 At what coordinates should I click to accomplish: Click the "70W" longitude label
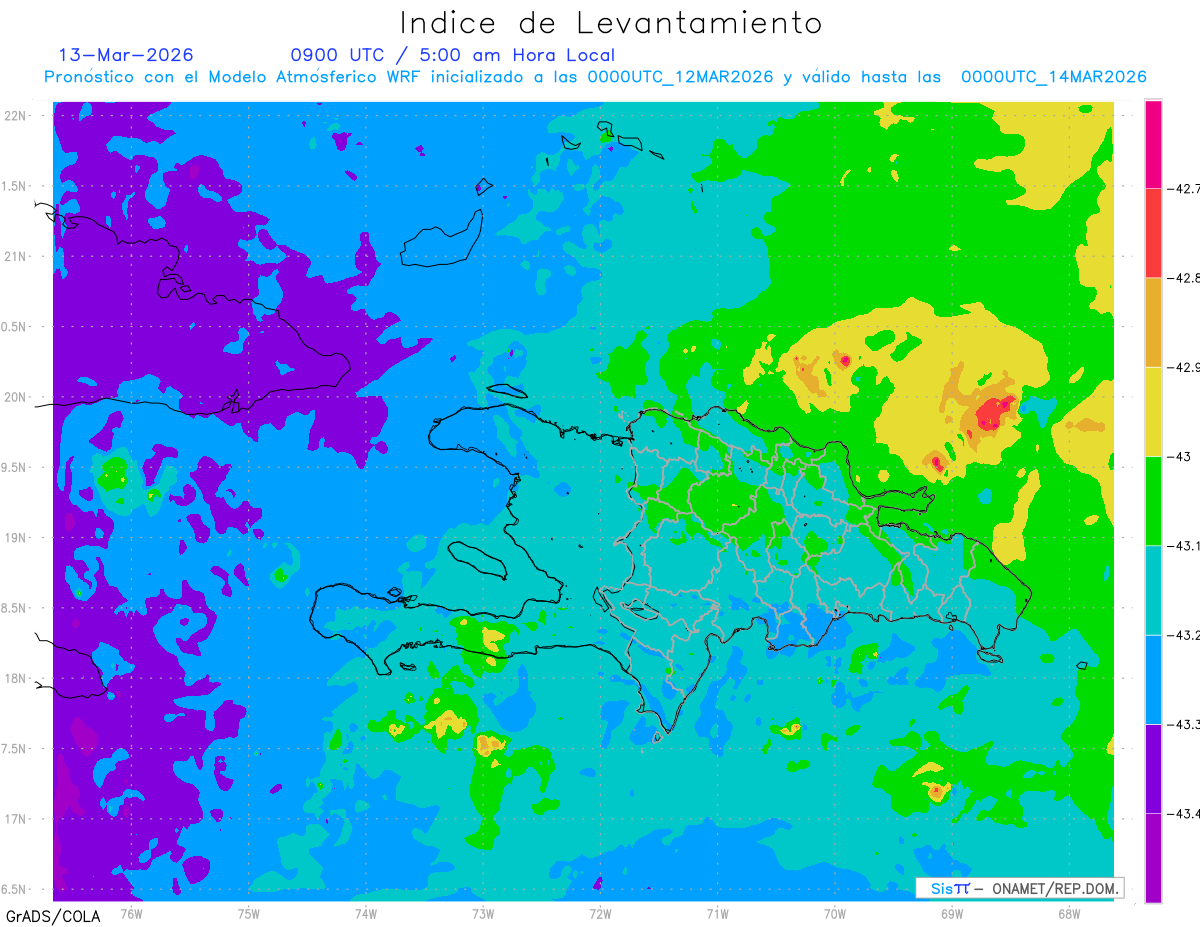pos(835,913)
